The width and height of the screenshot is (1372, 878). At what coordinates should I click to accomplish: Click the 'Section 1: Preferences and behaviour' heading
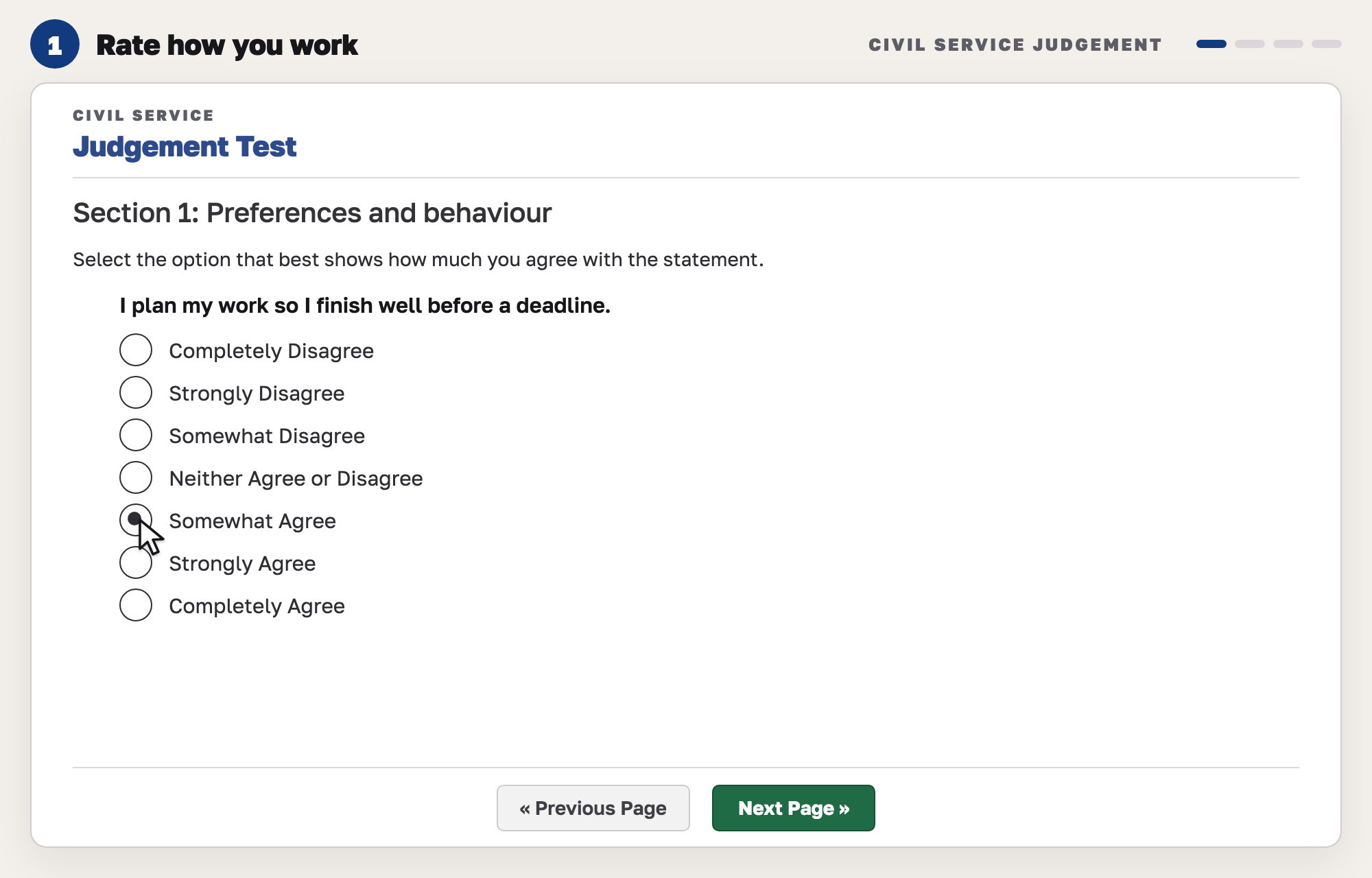(x=312, y=213)
